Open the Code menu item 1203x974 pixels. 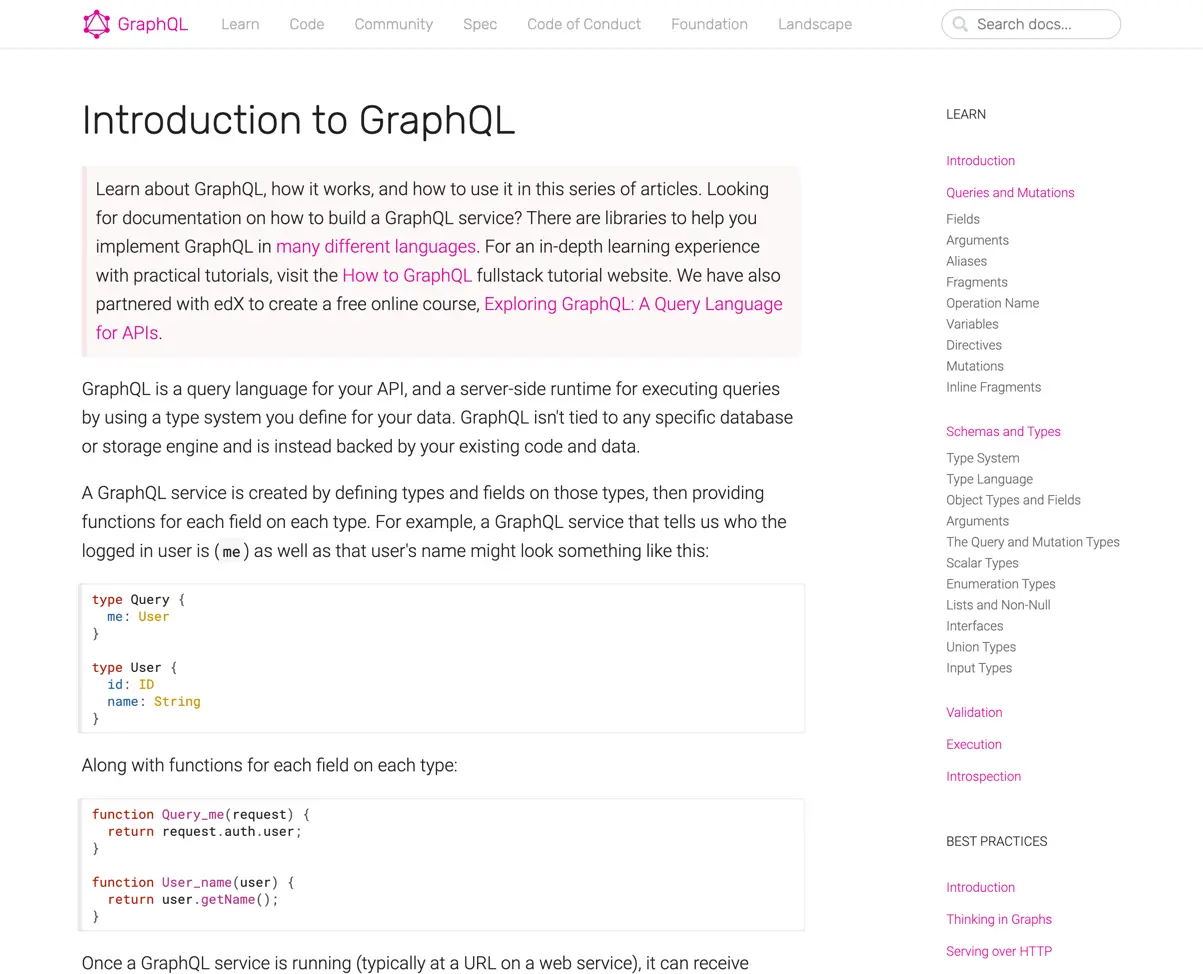pos(306,24)
